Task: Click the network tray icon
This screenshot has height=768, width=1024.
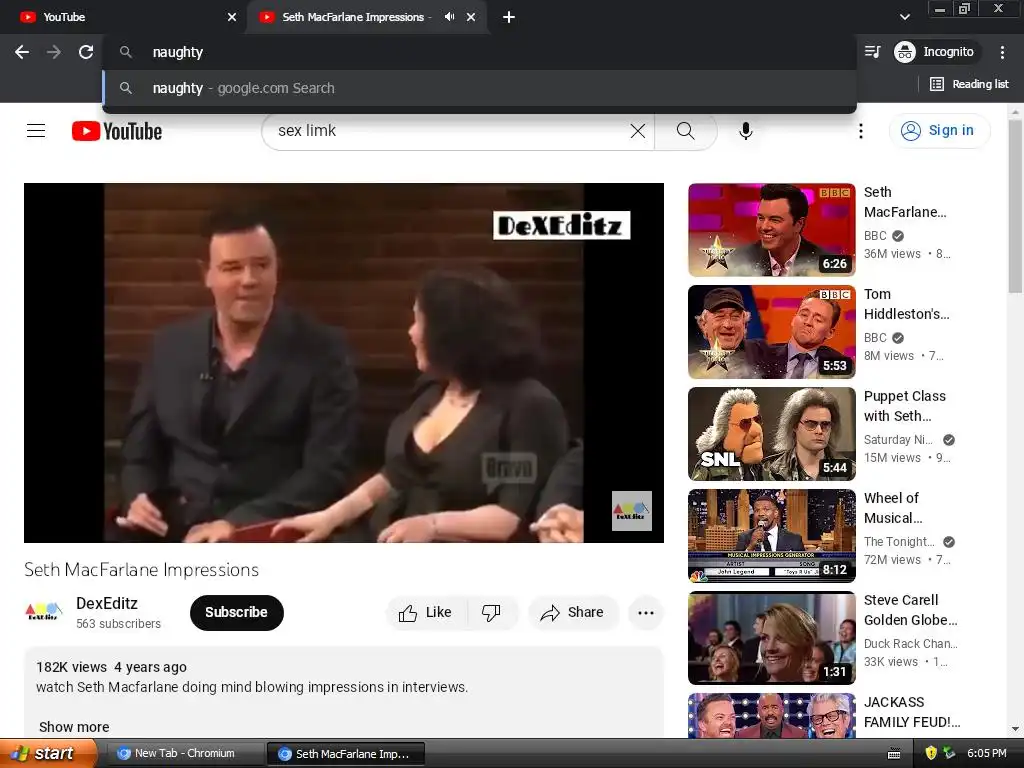Action: click(x=949, y=754)
